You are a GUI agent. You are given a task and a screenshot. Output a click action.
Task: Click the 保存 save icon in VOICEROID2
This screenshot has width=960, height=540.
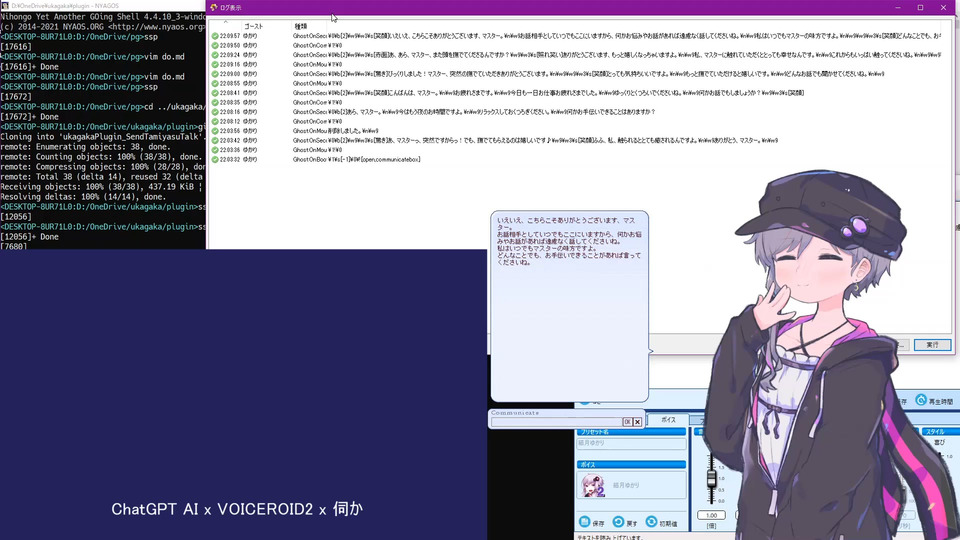coord(584,522)
